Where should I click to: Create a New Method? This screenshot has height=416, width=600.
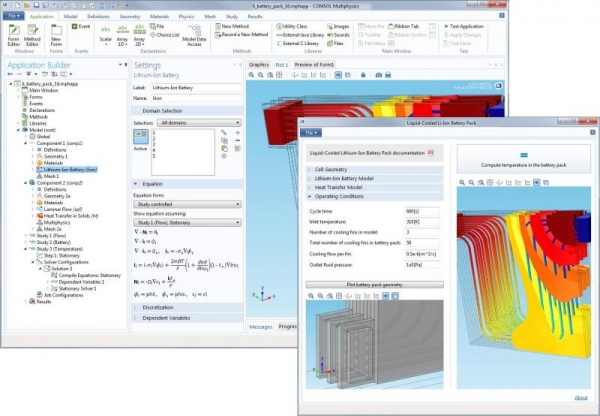pyautogui.click(x=232, y=26)
